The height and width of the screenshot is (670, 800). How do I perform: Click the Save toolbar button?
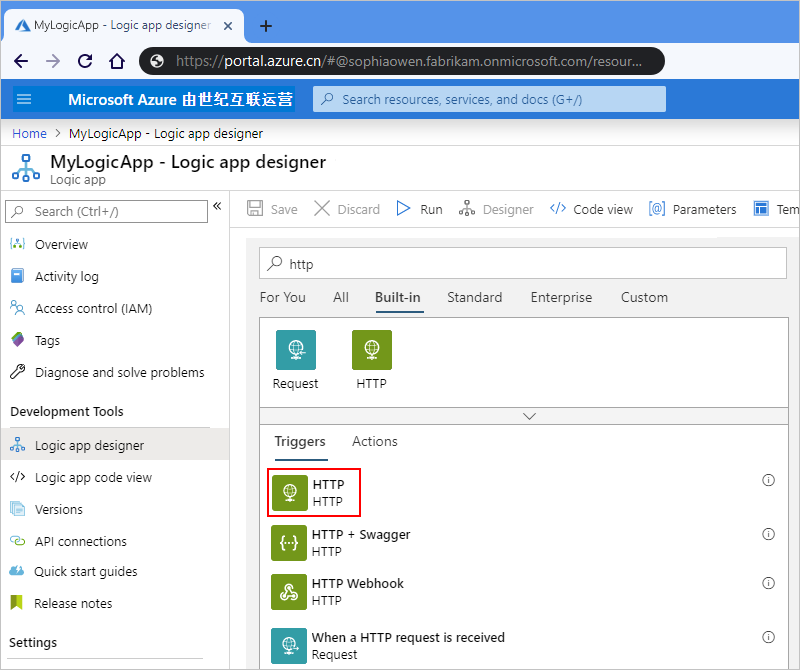pos(272,209)
